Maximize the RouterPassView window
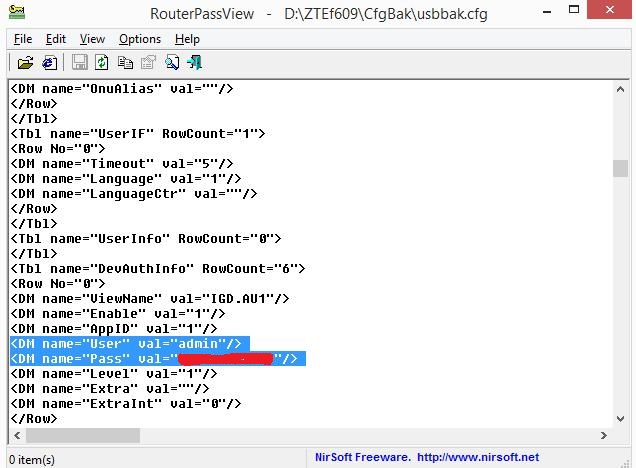 pyautogui.click(x=574, y=10)
